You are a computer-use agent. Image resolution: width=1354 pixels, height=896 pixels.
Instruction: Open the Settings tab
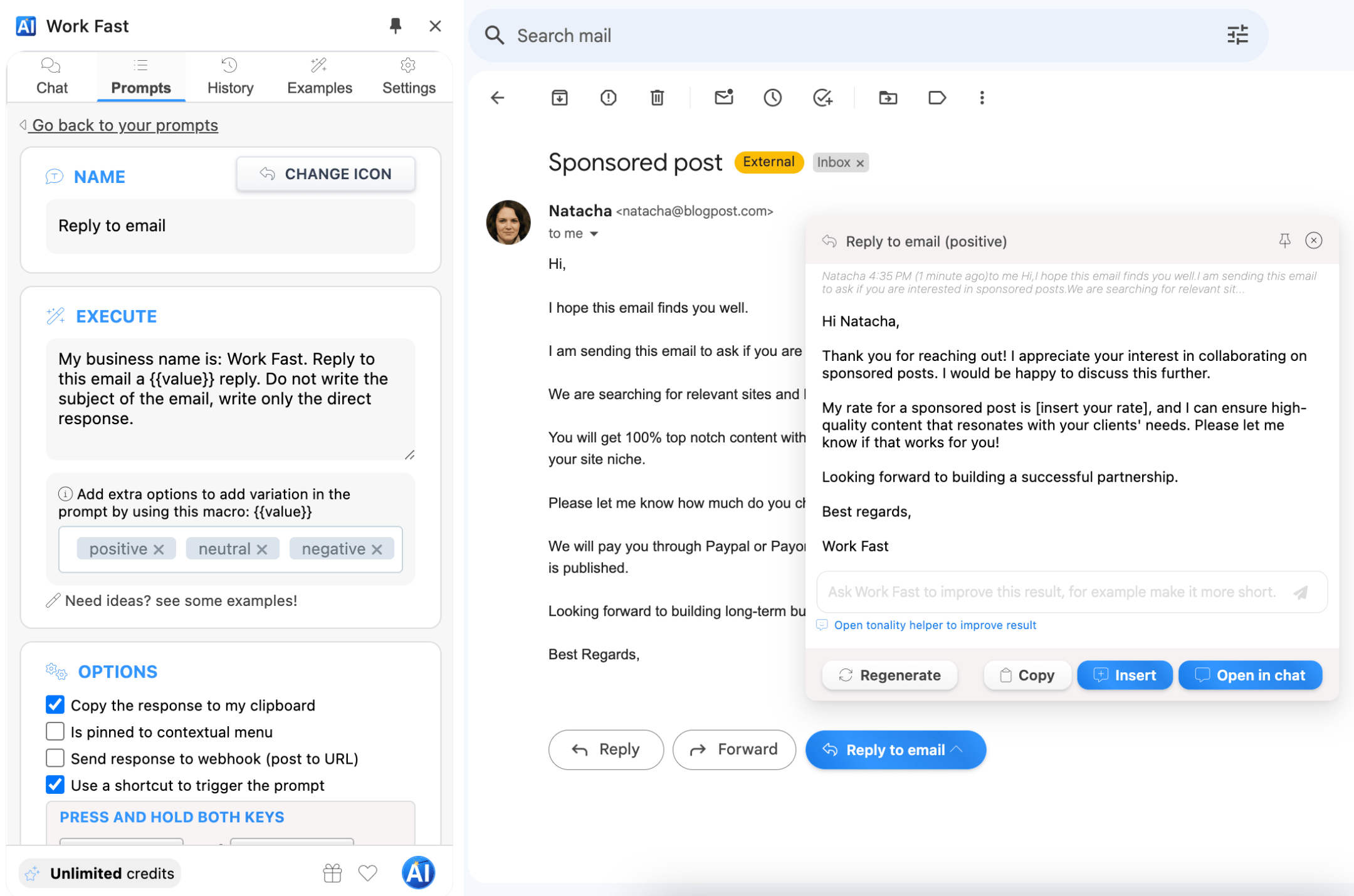click(409, 77)
